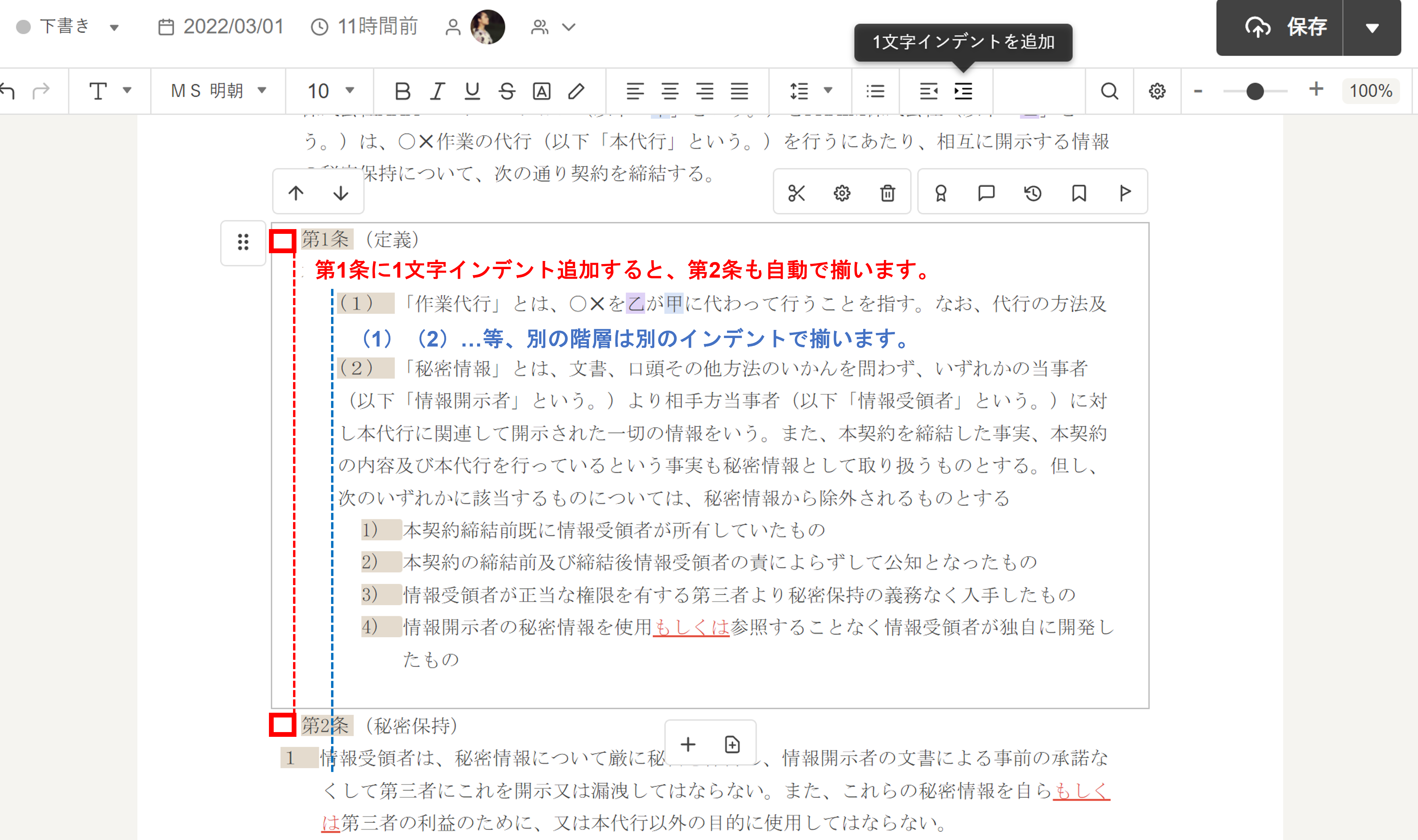This screenshot has width=1418, height=840.
Task: Click the search magnifier icon
Action: (1109, 91)
